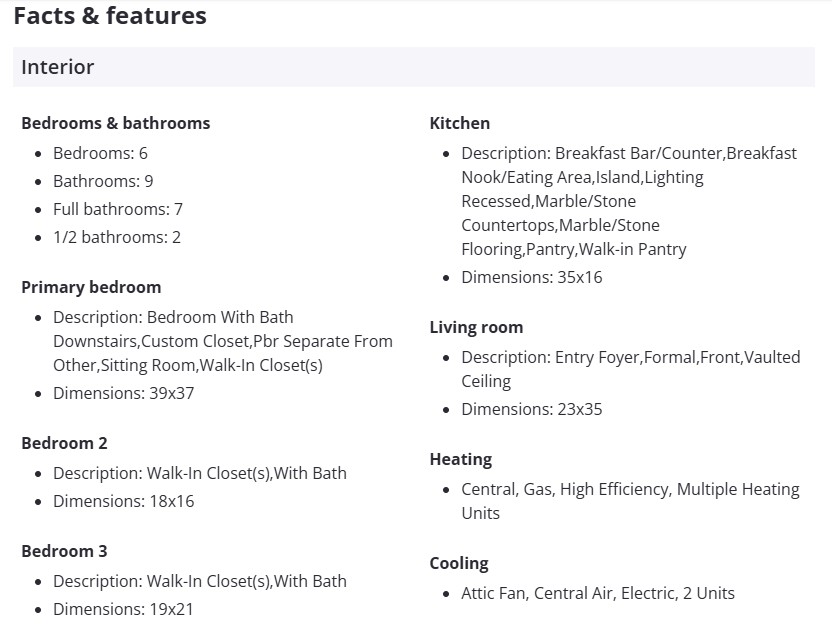Image resolution: width=832 pixels, height=630 pixels.
Task: Select the Dimensions: 19x21 entry
Action: [x=124, y=609]
